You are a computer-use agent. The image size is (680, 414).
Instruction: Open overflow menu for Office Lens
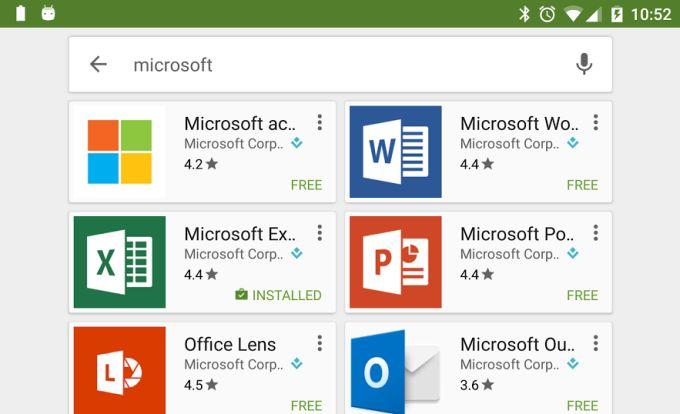[x=319, y=343]
